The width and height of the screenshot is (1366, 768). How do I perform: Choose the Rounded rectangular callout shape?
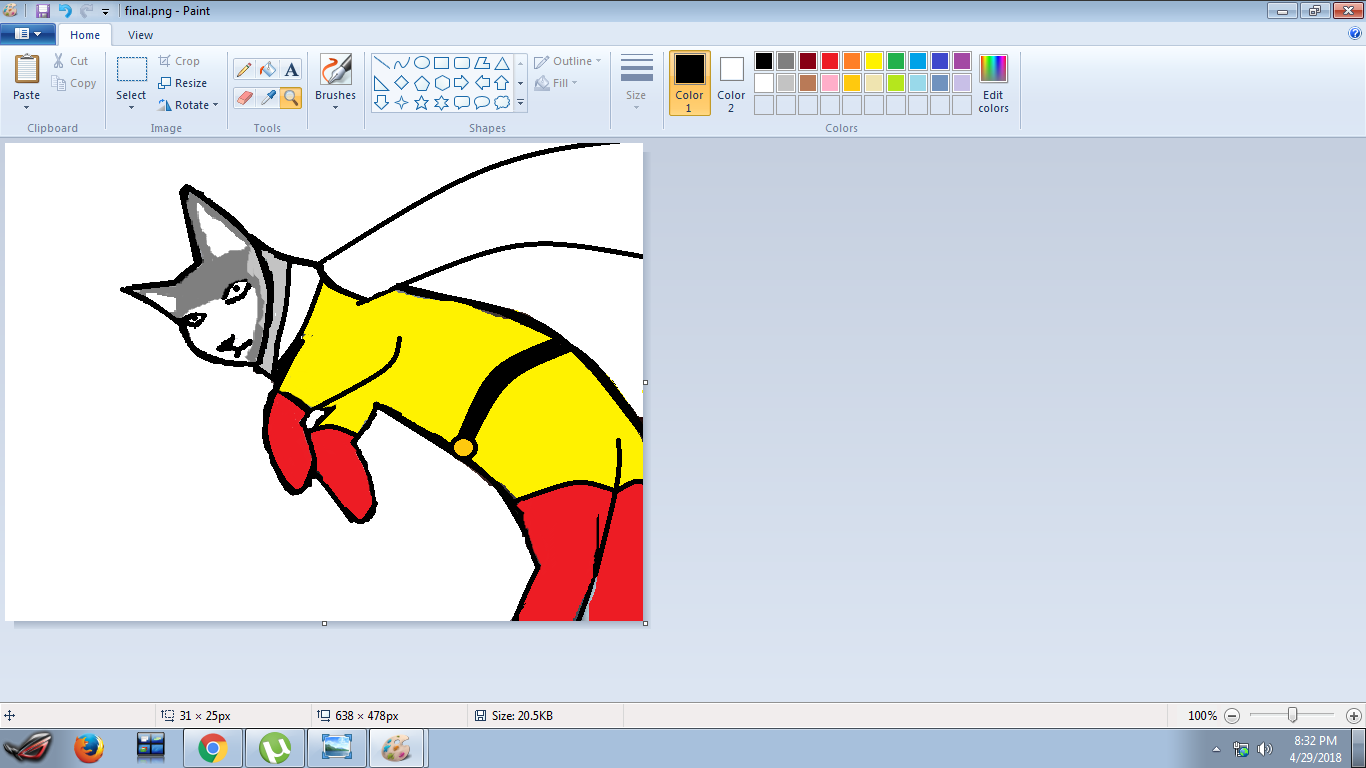click(462, 102)
